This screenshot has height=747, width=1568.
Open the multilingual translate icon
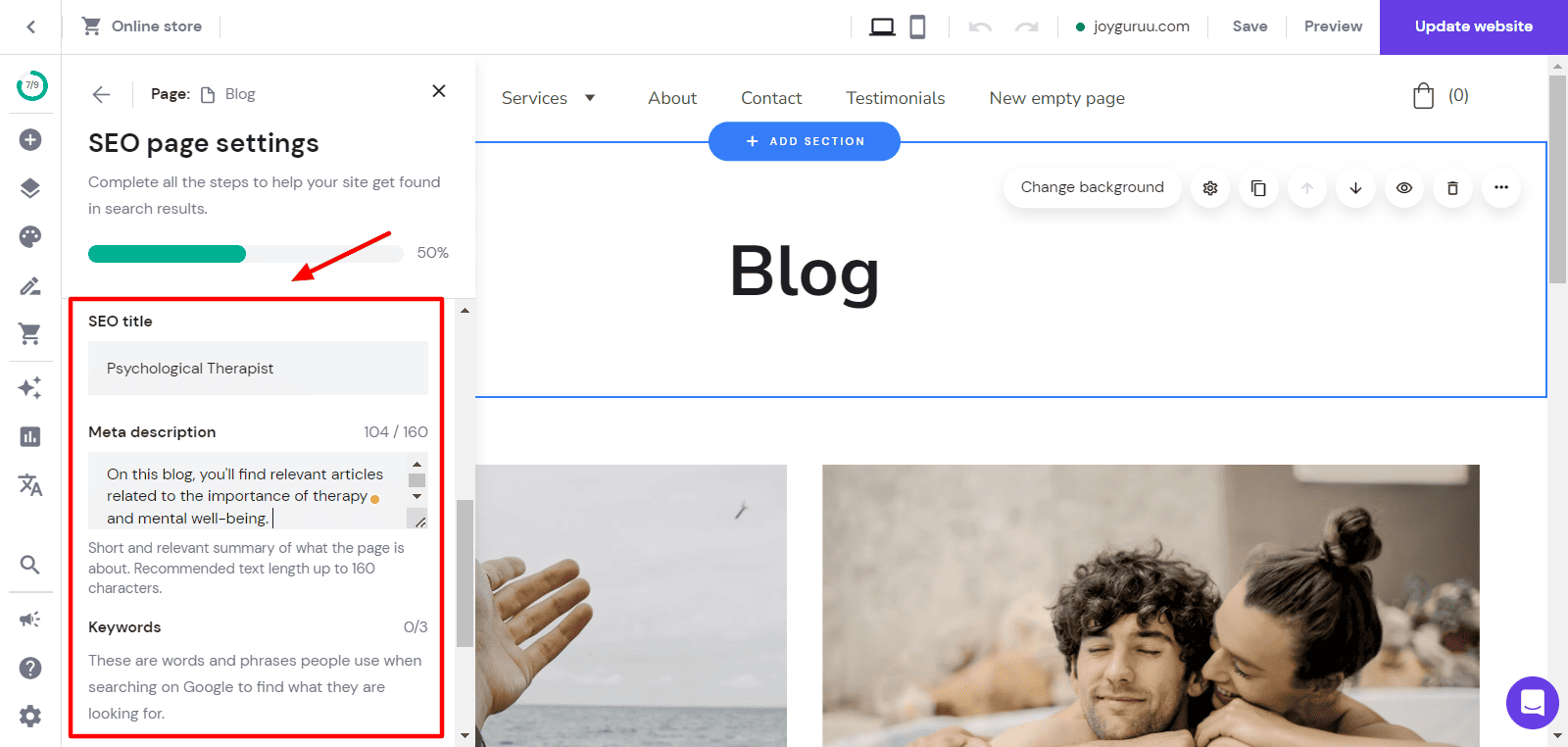point(30,485)
